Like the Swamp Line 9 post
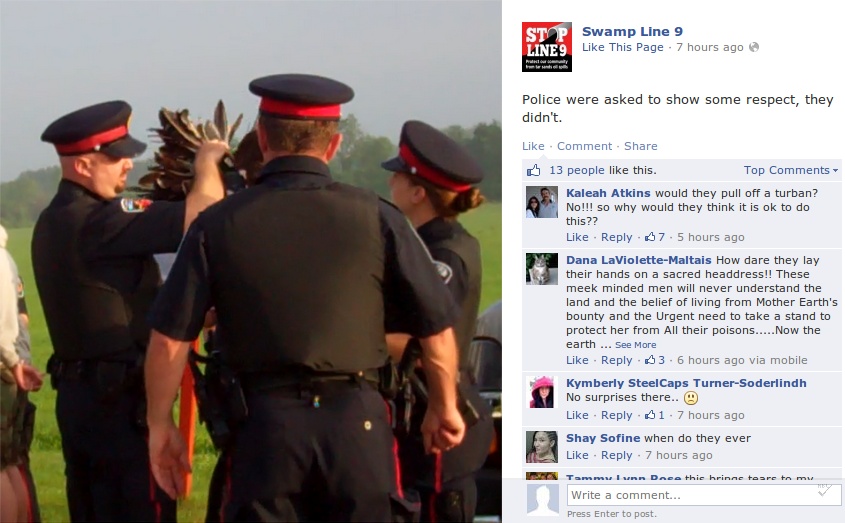 coord(533,146)
